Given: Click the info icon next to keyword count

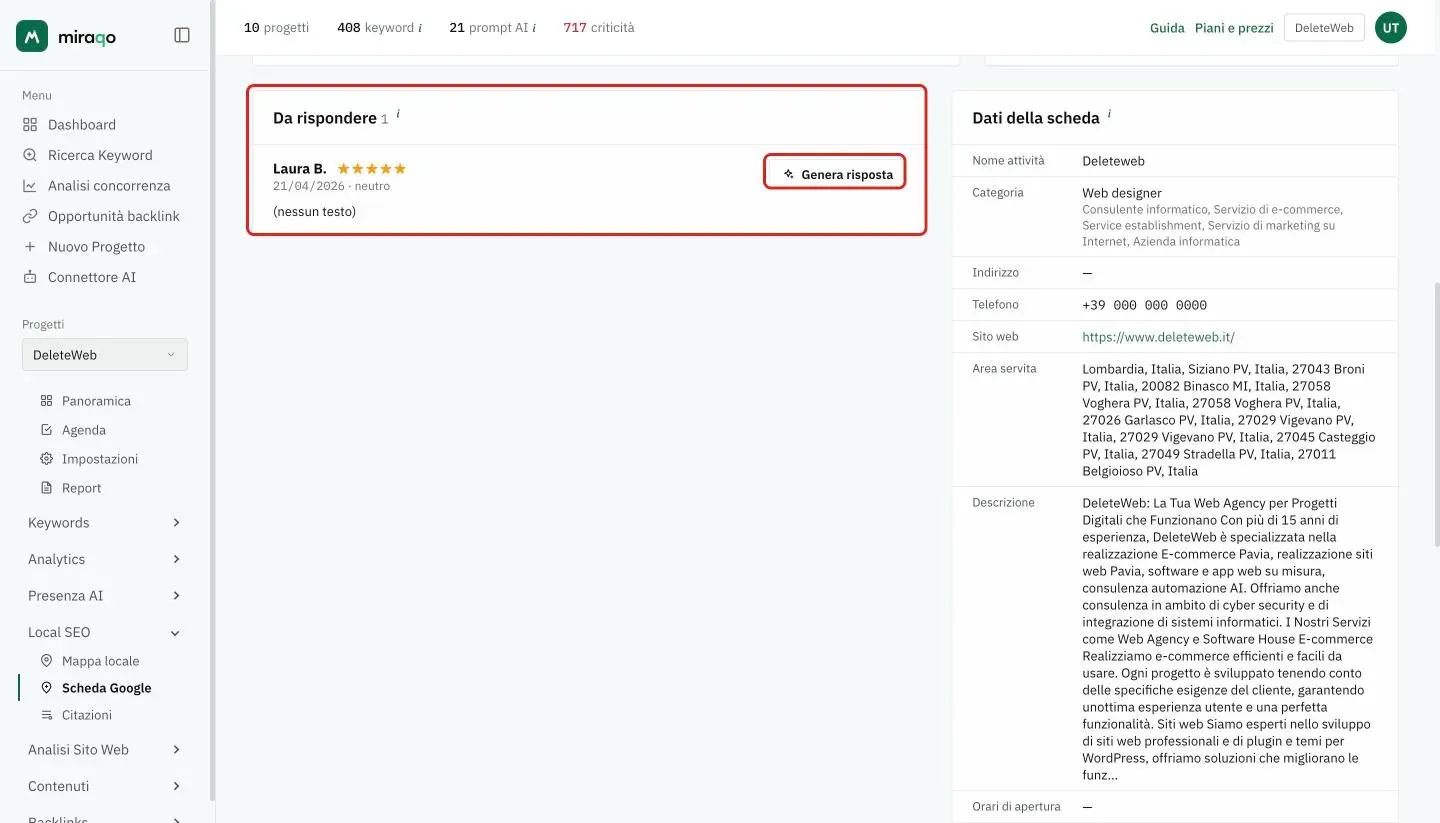Looking at the screenshot, I should pyautogui.click(x=420, y=28).
